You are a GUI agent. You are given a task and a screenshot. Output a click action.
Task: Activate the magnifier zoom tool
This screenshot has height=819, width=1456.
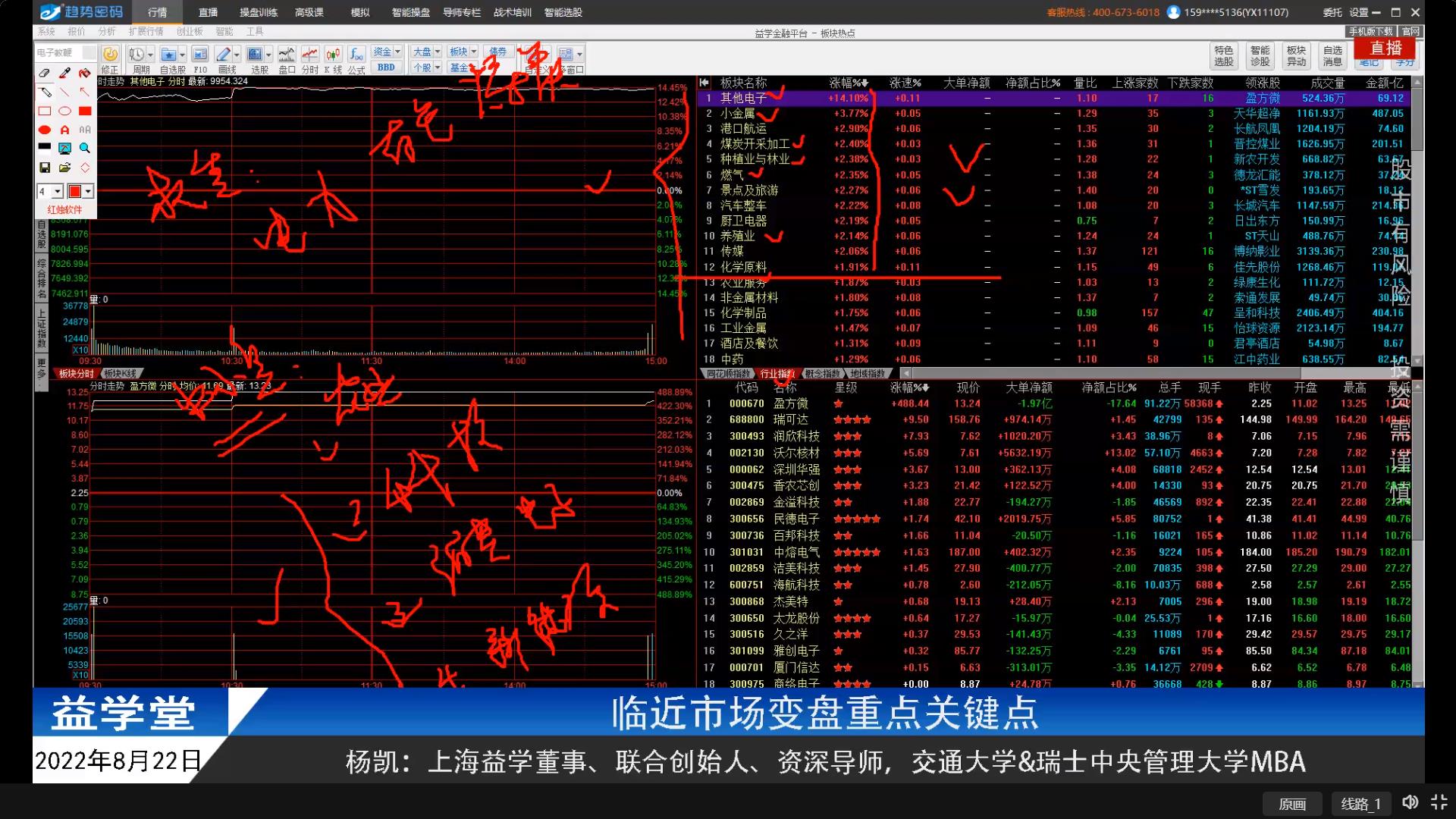coord(84,148)
